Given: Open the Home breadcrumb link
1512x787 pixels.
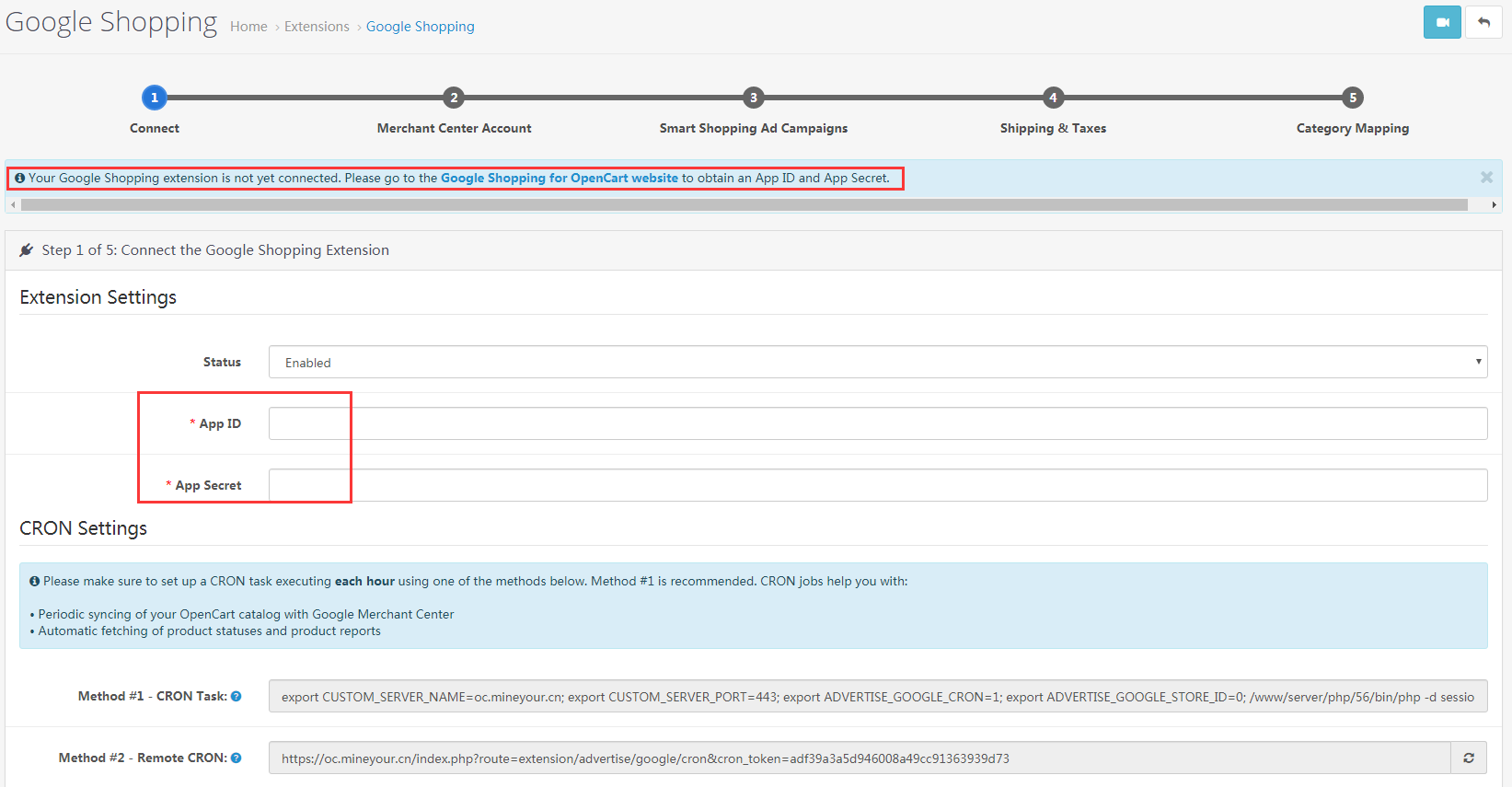Looking at the screenshot, I should (x=248, y=27).
